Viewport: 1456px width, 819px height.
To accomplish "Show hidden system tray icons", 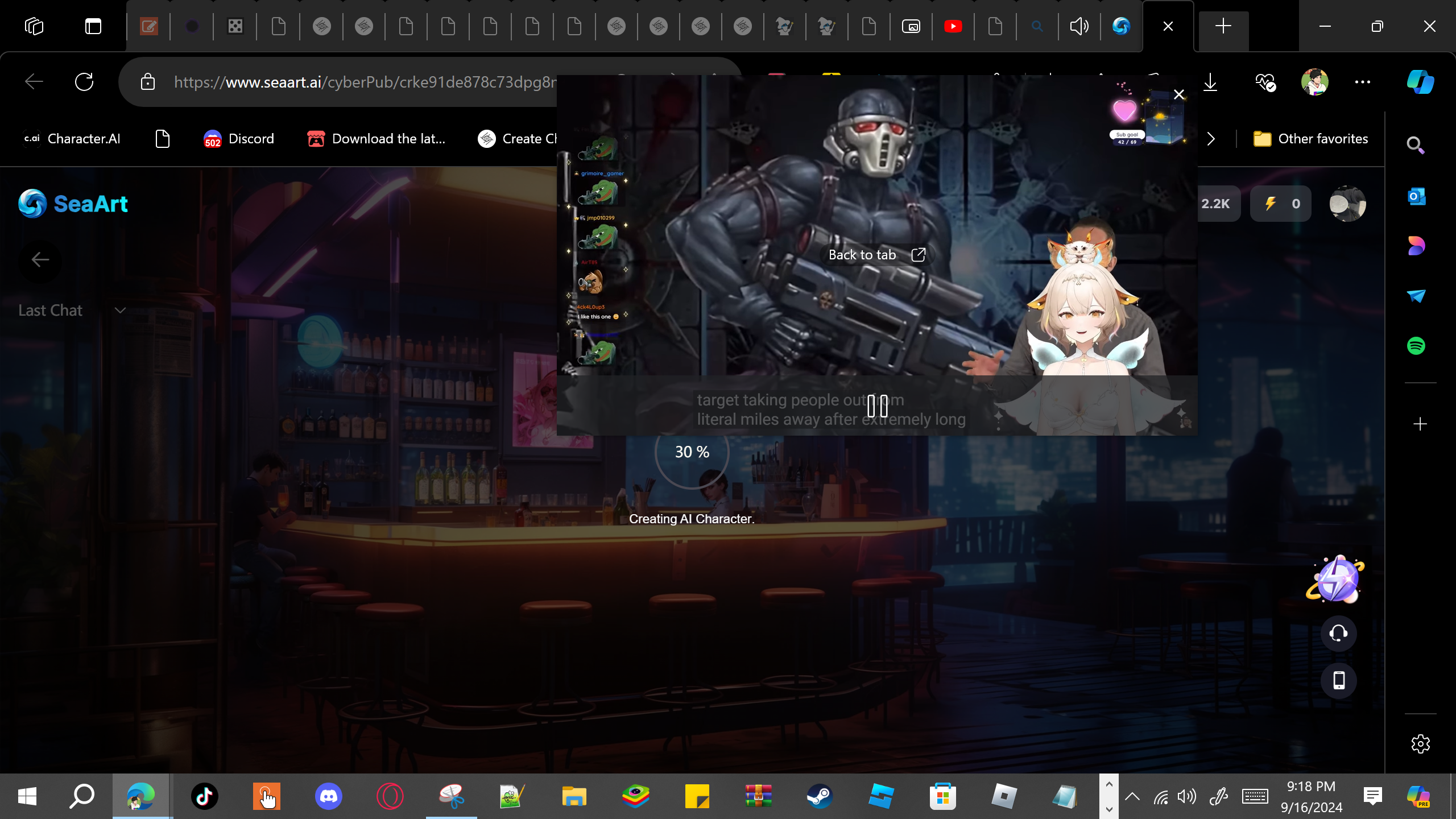I will tap(1132, 796).
